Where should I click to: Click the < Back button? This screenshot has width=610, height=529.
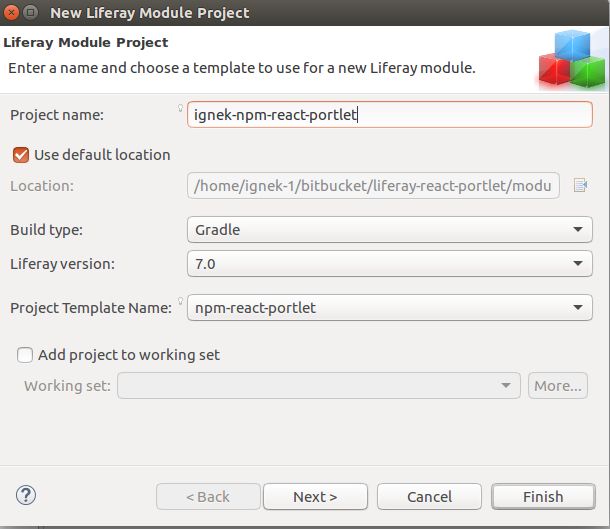(x=208, y=497)
